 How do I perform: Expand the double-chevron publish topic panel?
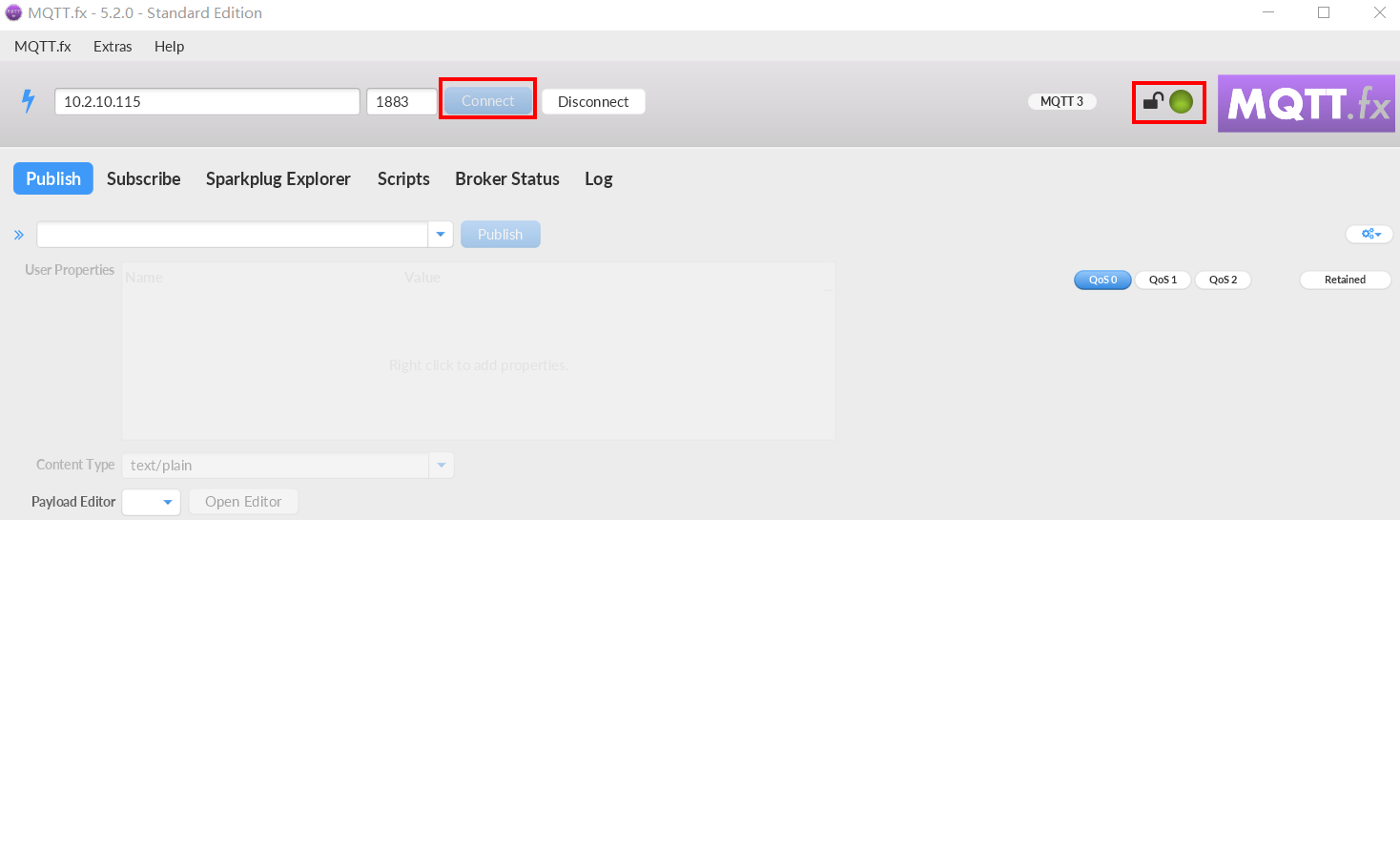(x=19, y=235)
